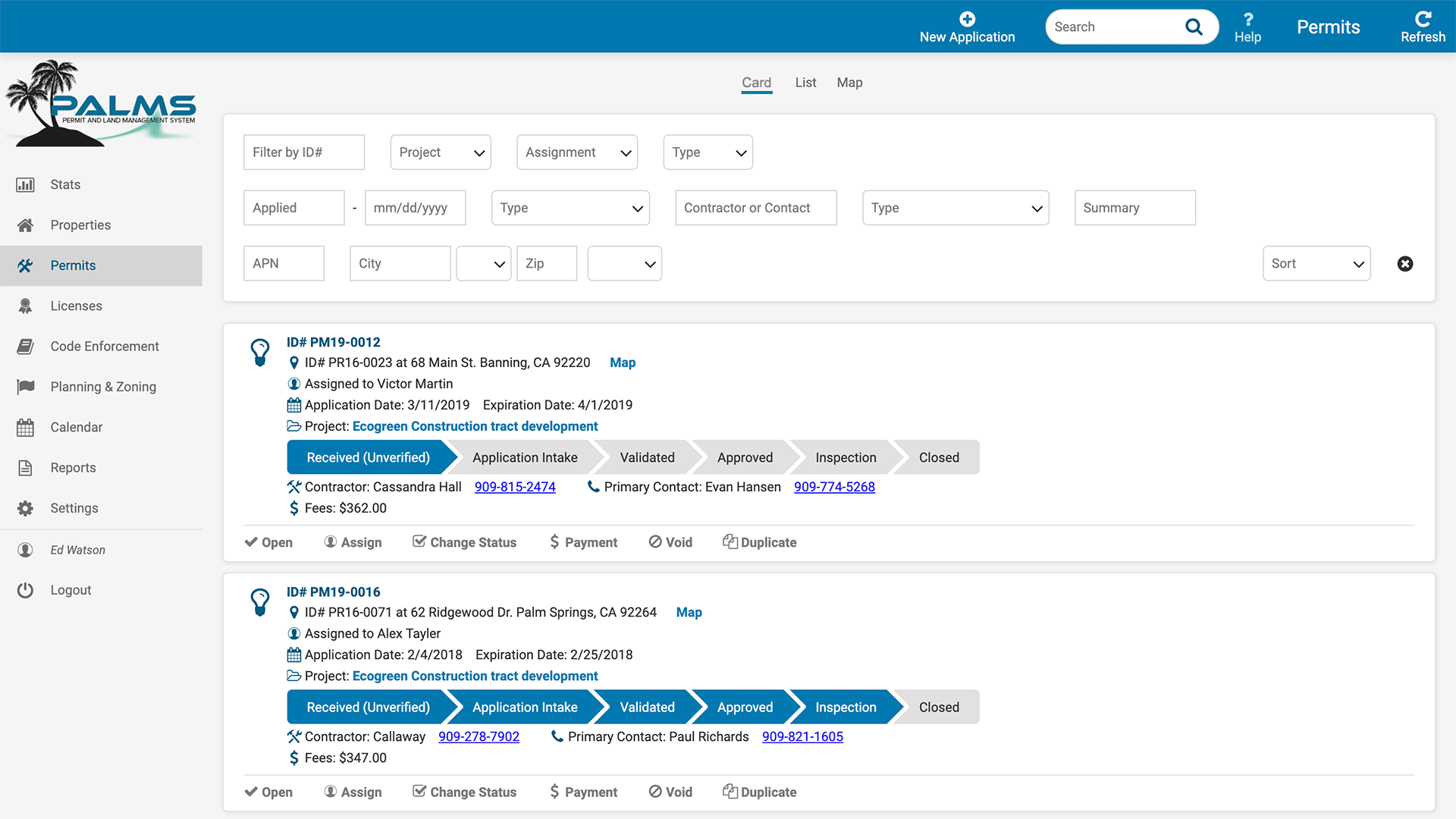
Task: Click lightbulb icon for permit PM19-0012
Action: click(x=260, y=353)
